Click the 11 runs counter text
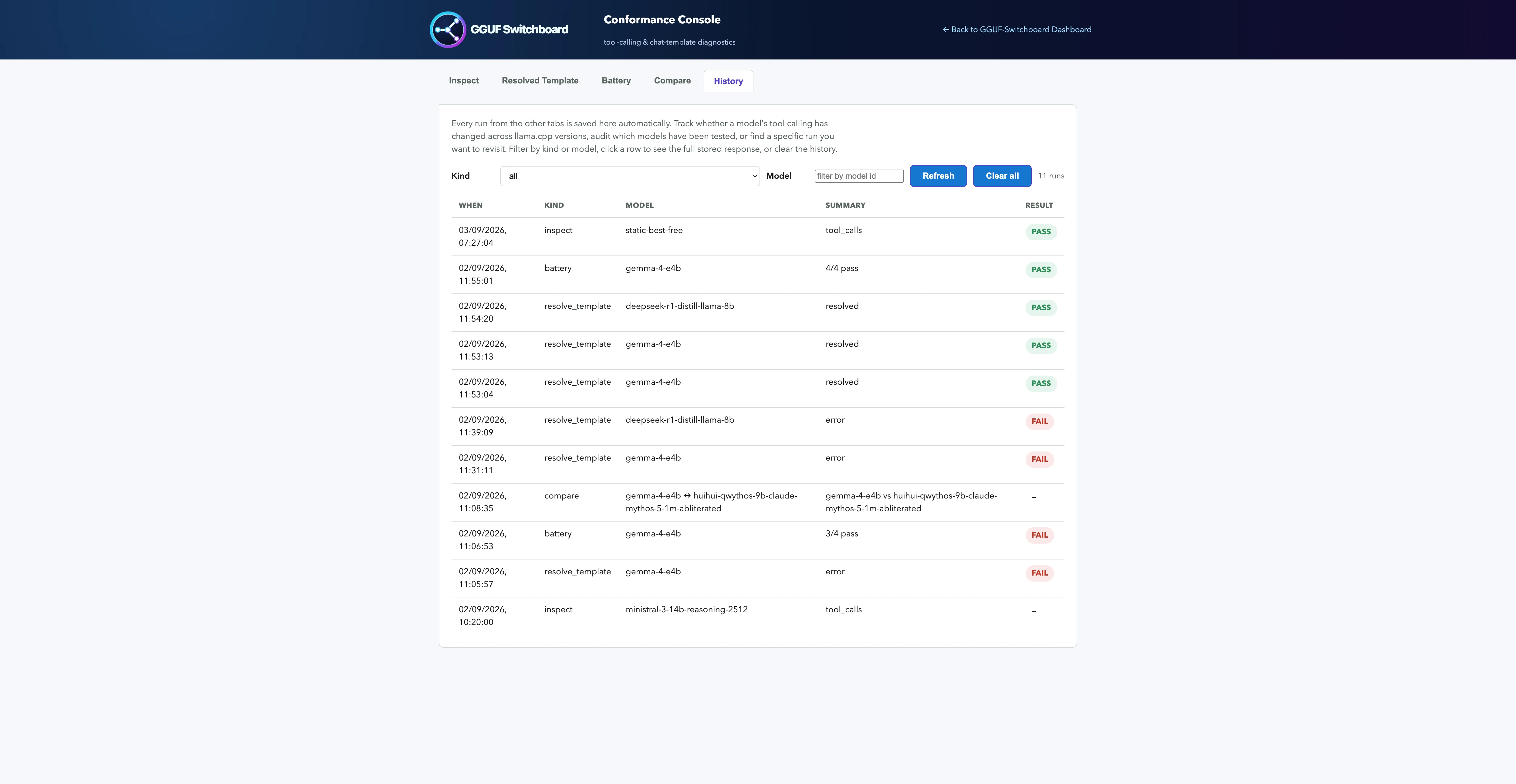Viewport: 1516px width, 784px height. [1051, 176]
